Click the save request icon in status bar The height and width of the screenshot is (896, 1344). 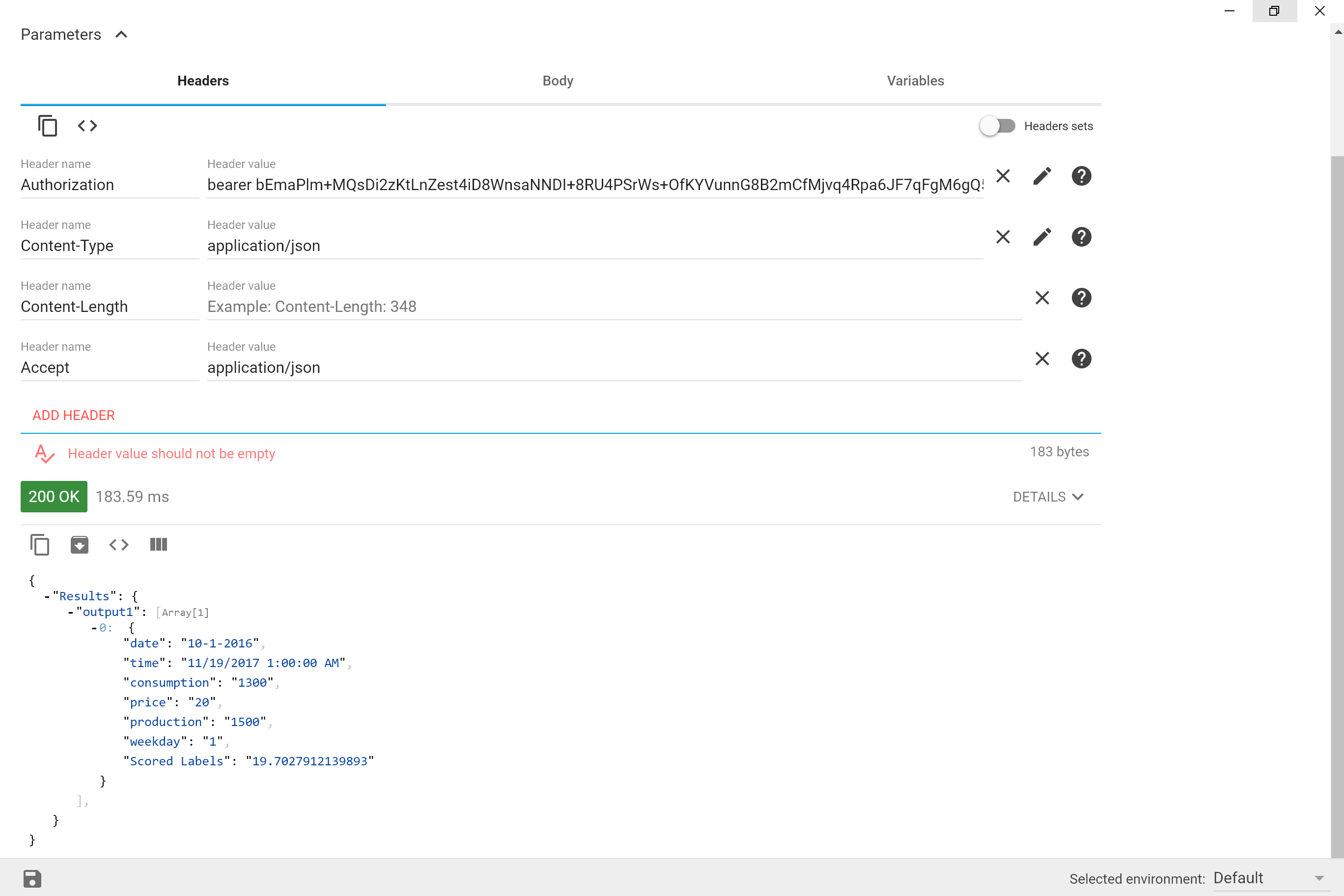[32, 878]
